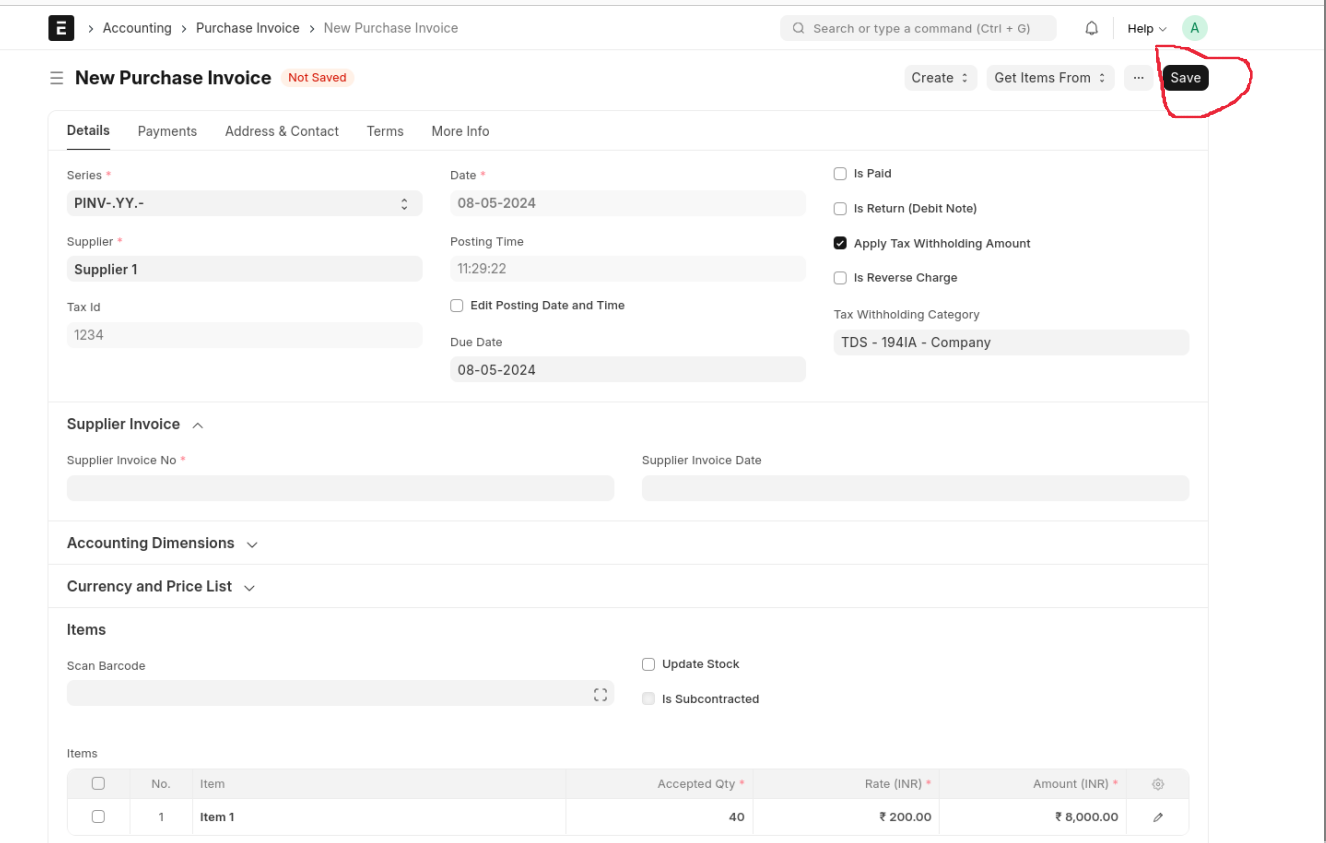Open items table settings gear icon
This screenshot has height=843, width=1326.
(1158, 784)
